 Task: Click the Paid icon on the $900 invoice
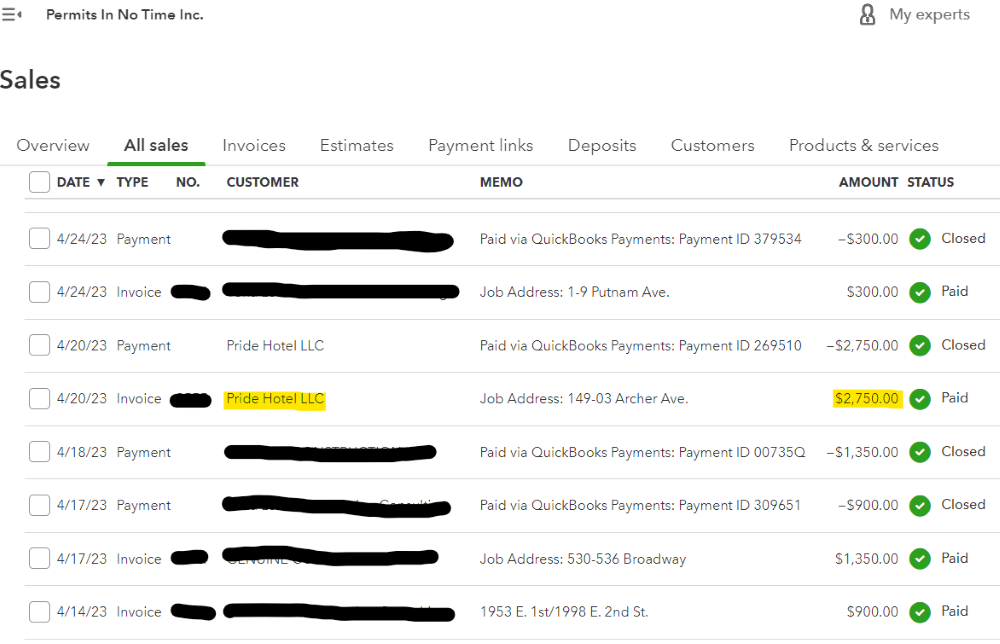click(x=920, y=611)
